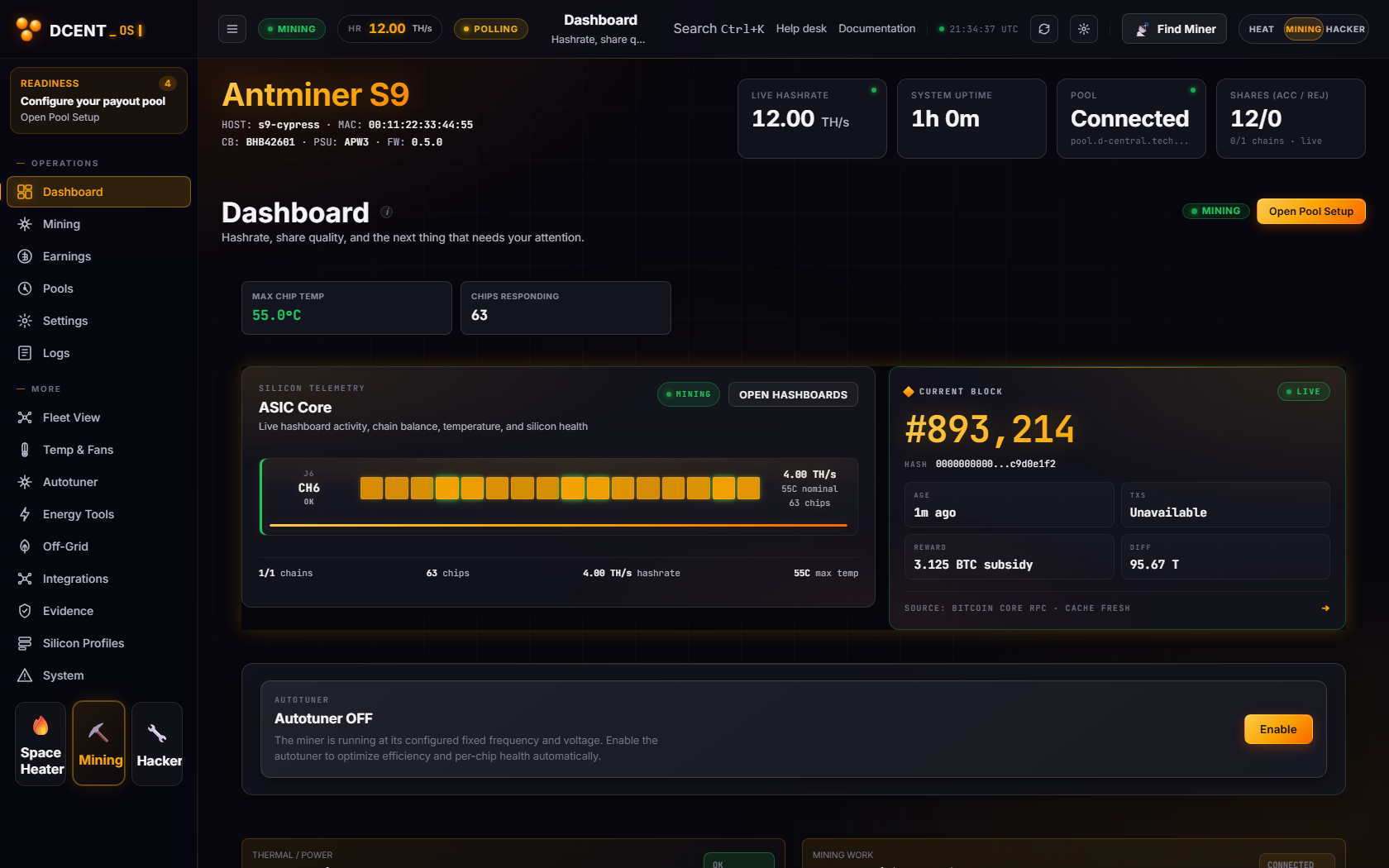
Task: Click the Autotuner sidebar icon
Action: pos(25,482)
